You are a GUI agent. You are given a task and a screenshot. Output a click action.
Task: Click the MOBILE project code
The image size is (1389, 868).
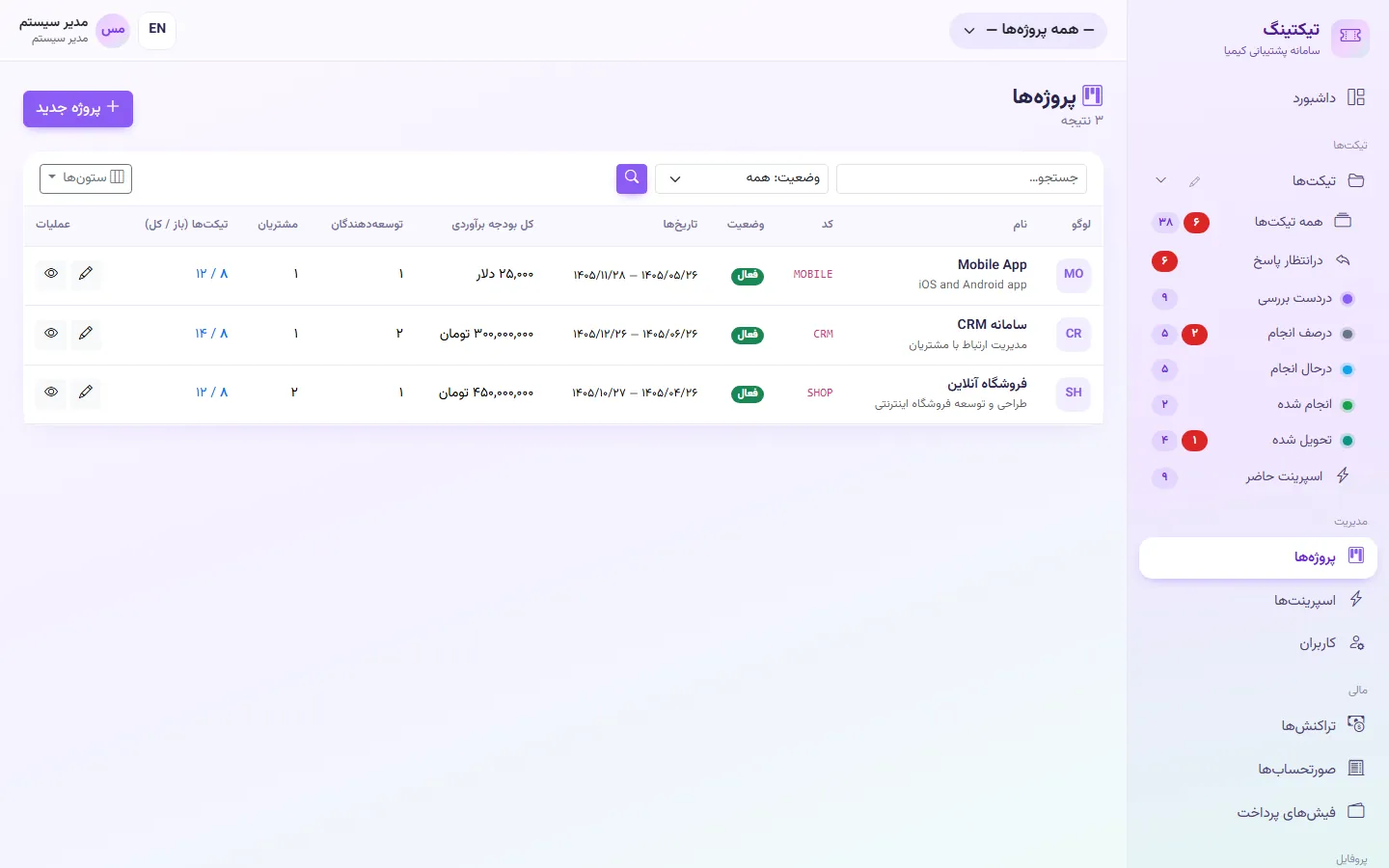click(813, 275)
